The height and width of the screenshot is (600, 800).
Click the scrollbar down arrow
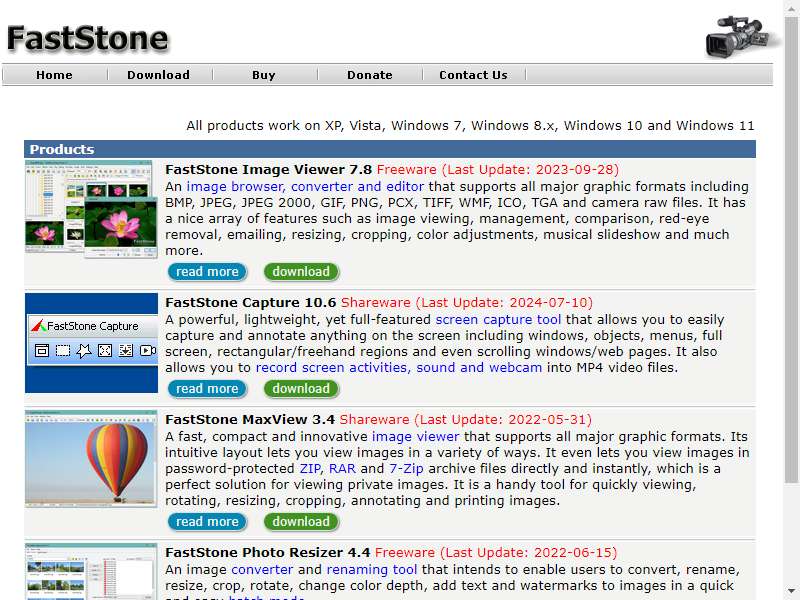pos(791,591)
